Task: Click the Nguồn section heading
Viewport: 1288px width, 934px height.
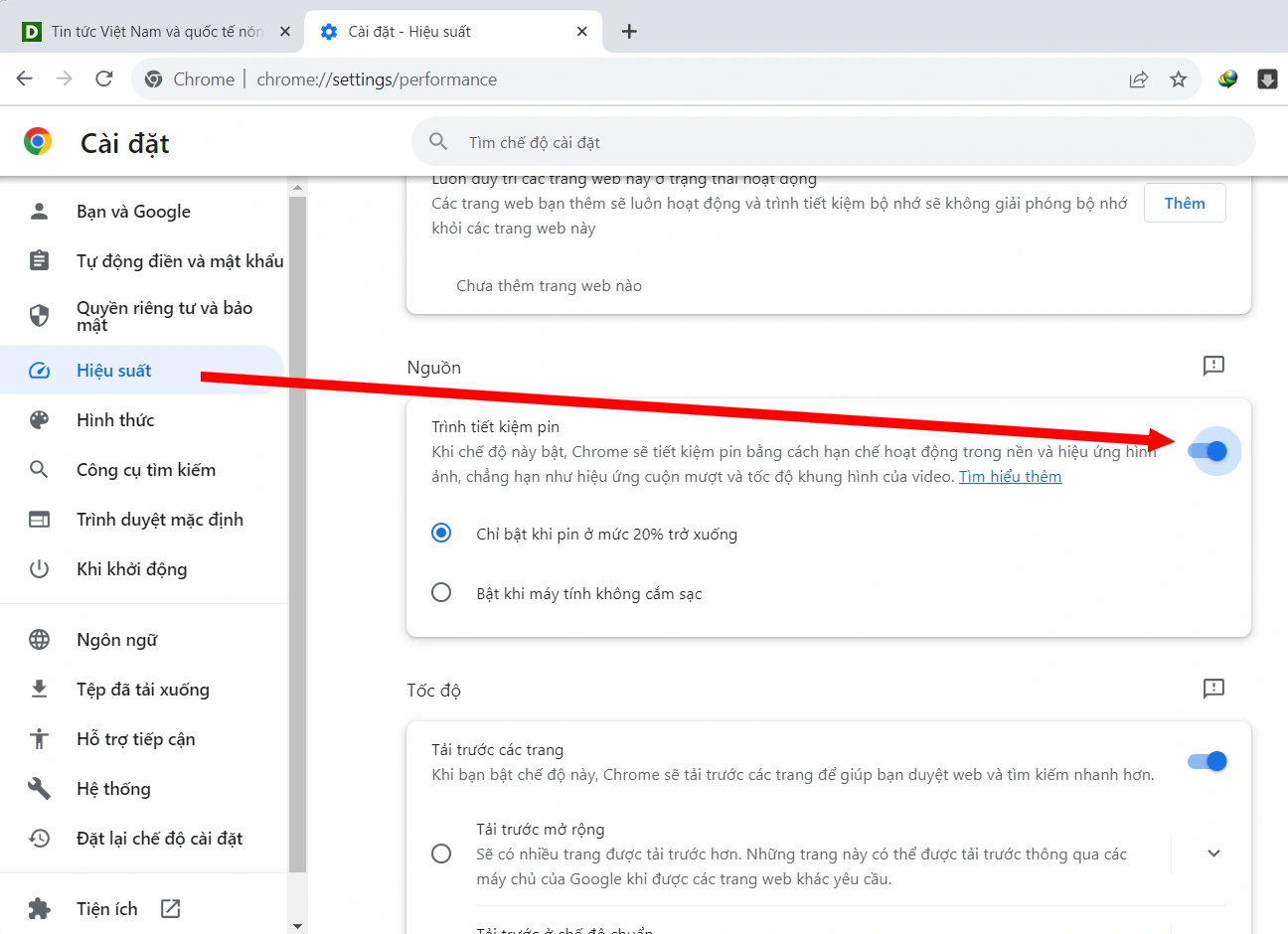Action: [434, 368]
